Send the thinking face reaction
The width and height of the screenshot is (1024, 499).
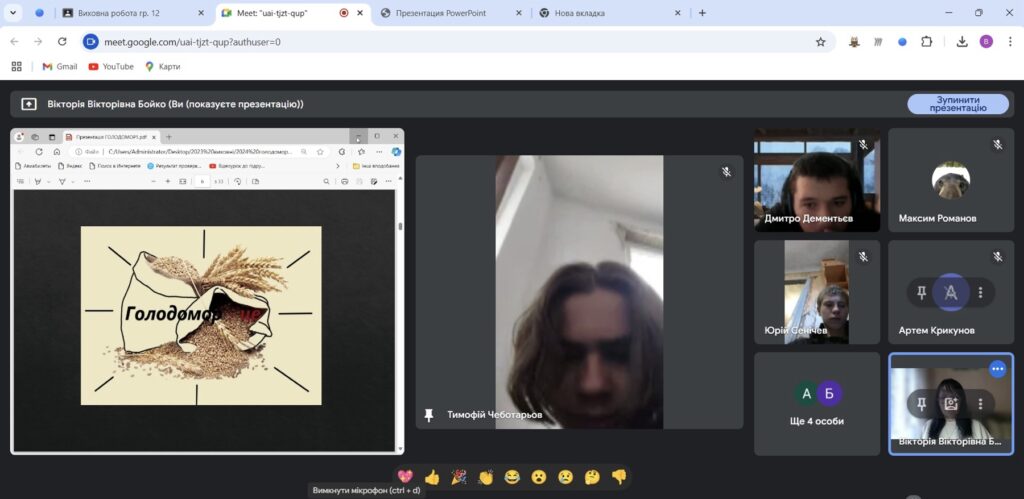point(592,477)
